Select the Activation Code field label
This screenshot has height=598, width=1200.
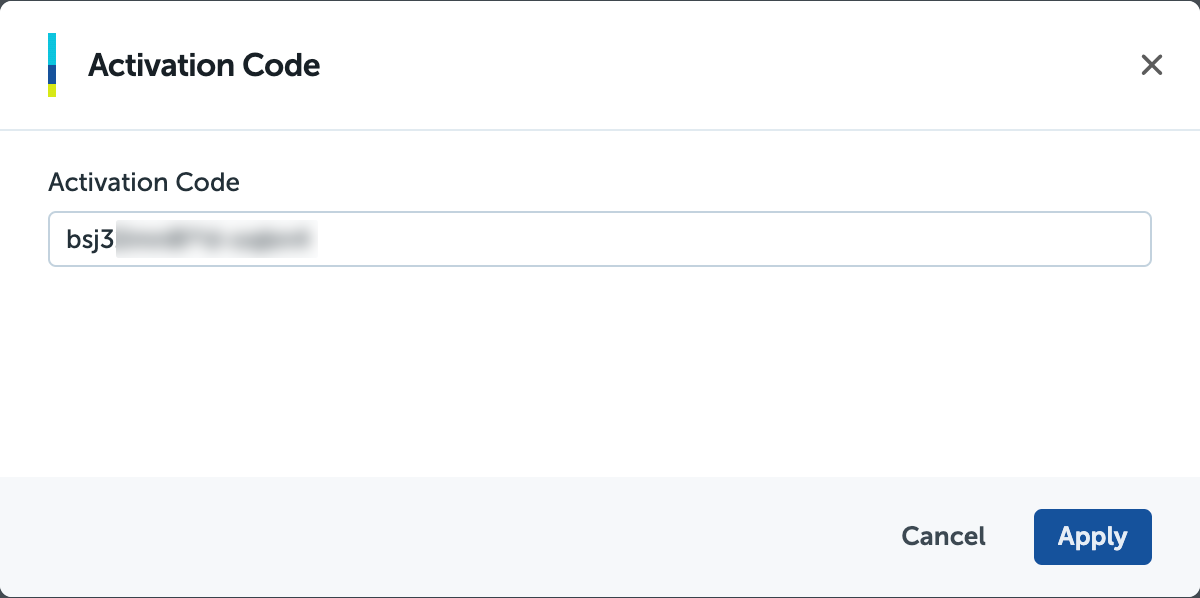pos(144,183)
